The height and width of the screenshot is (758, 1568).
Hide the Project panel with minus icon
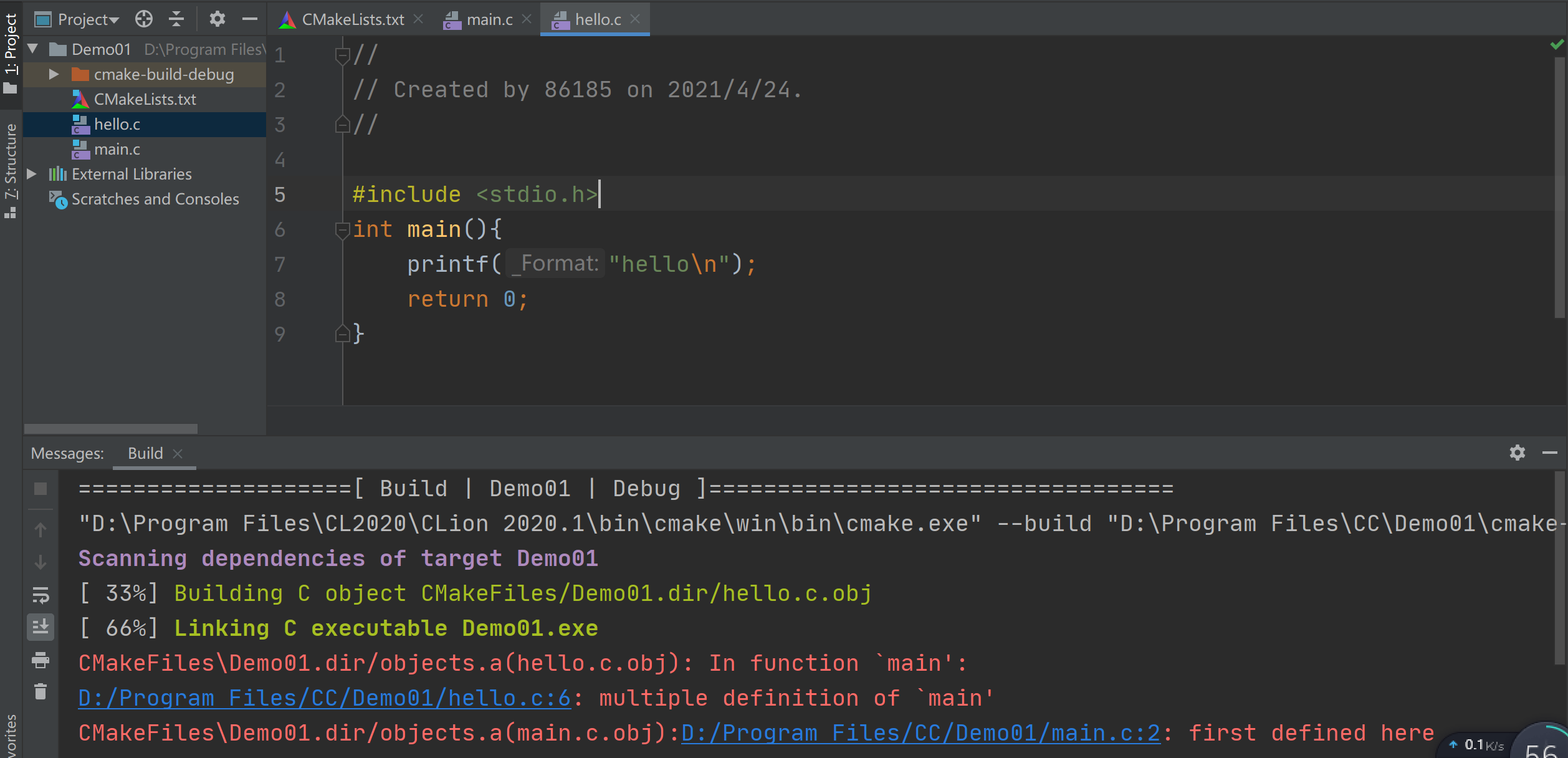[x=250, y=19]
